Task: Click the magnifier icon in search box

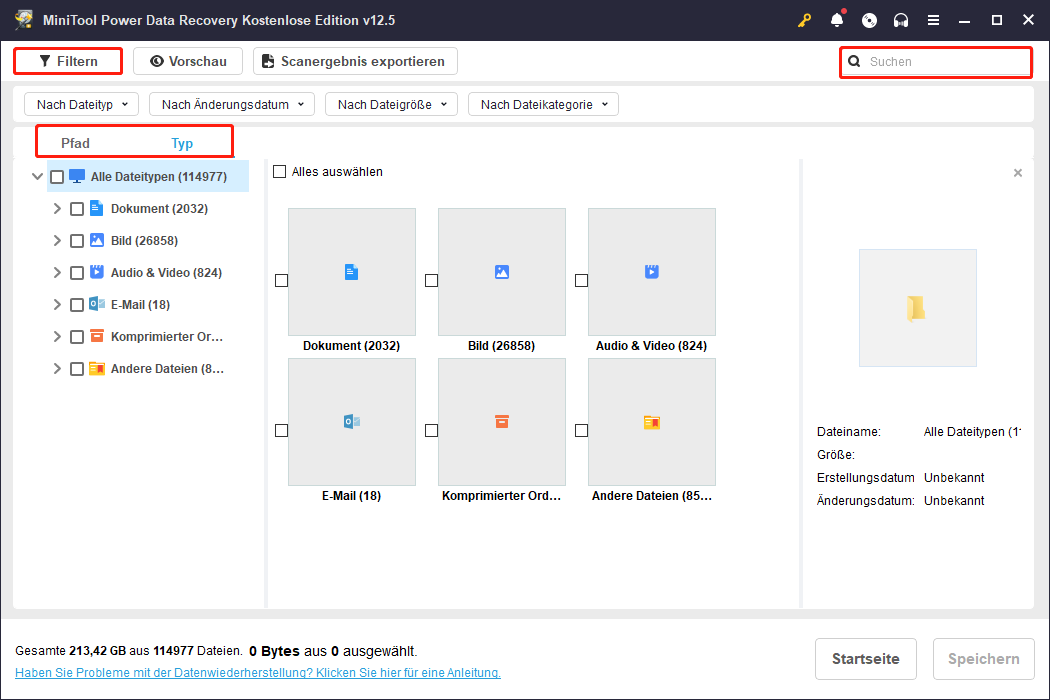Action: coord(854,62)
